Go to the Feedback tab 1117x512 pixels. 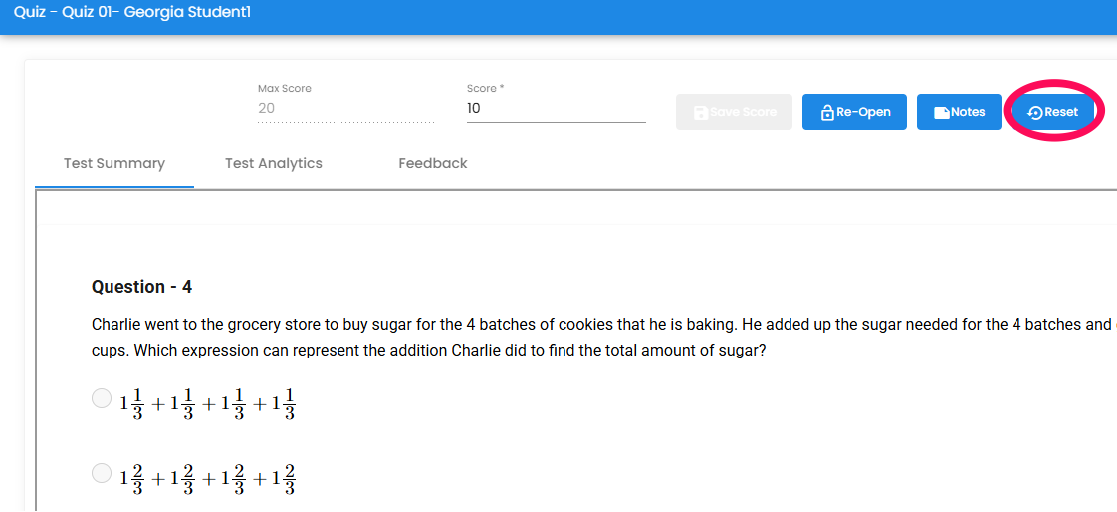[432, 163]
